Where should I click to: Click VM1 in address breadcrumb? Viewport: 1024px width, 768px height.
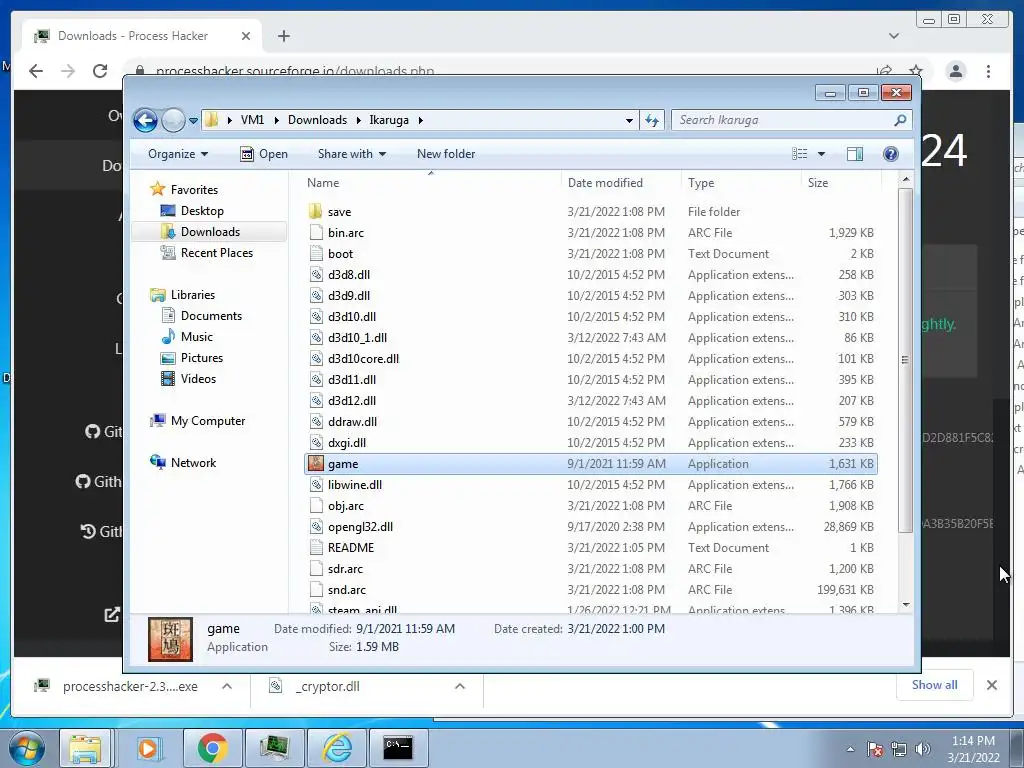pos(252,120)
